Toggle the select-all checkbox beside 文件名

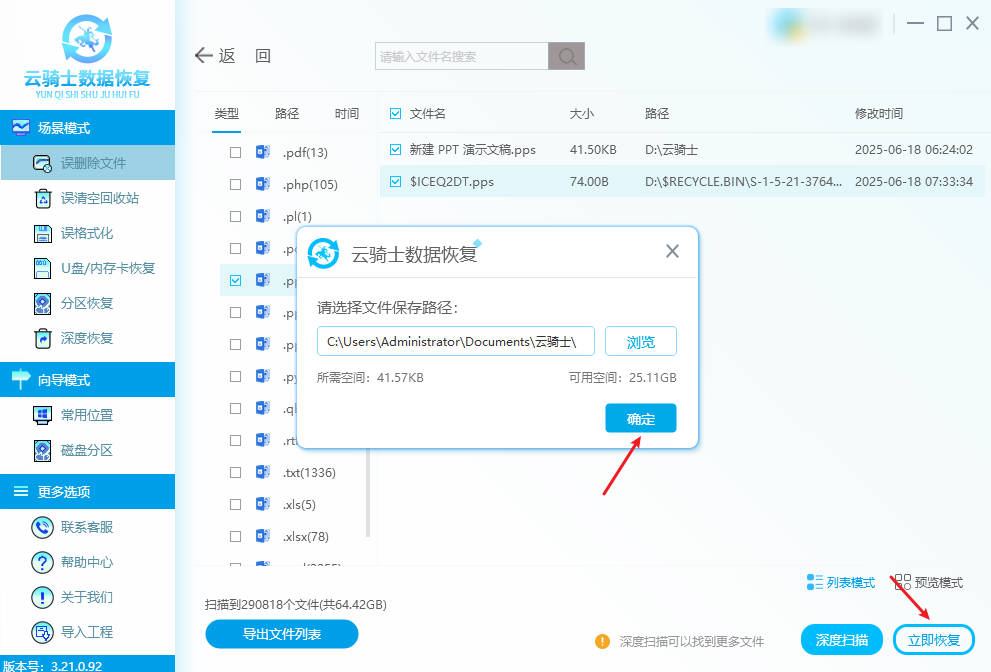(x=396, y=114)
